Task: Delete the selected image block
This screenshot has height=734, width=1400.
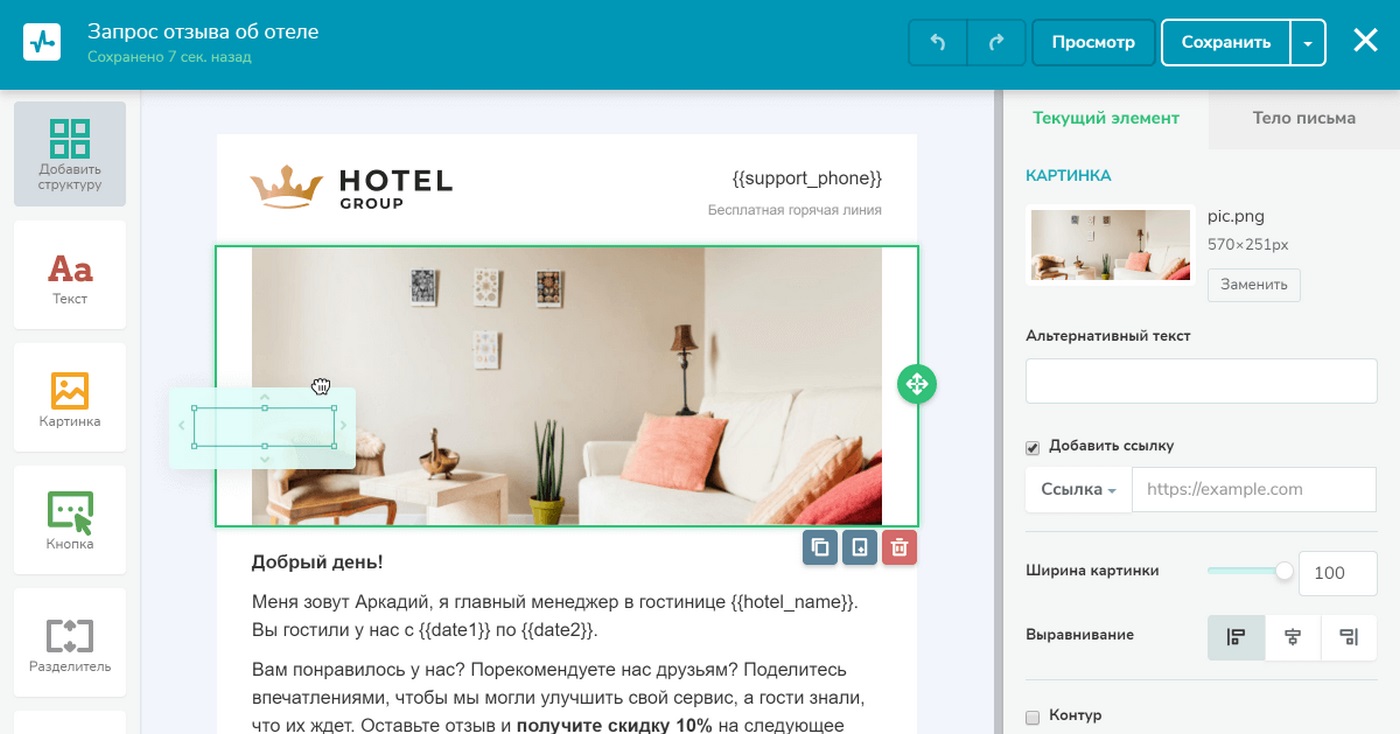Action: [900, 547]
